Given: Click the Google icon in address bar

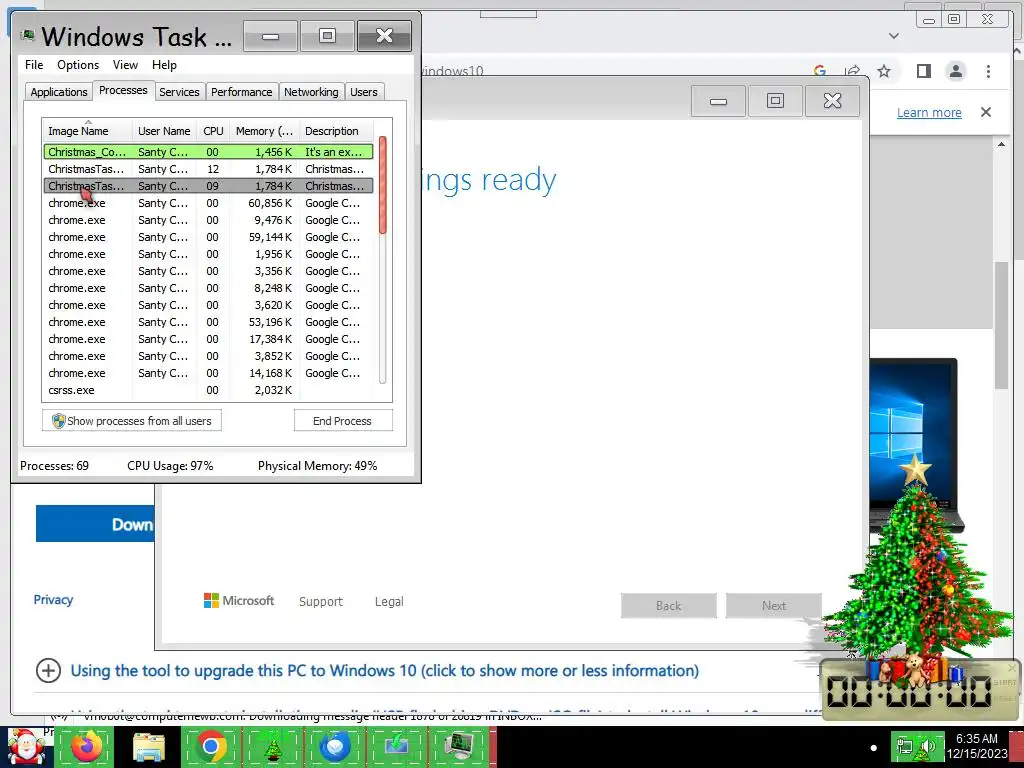Looking at the screenshot, I should (820, 71).
